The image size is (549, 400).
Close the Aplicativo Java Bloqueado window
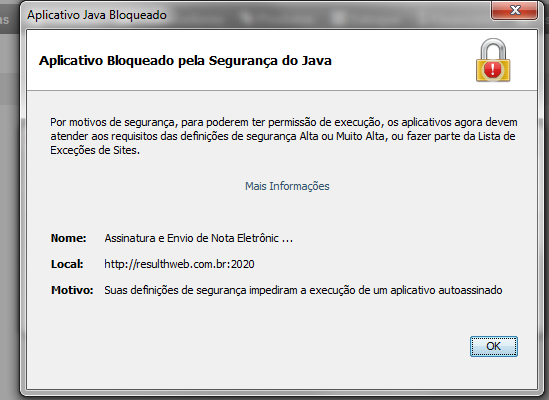[514, 10]
